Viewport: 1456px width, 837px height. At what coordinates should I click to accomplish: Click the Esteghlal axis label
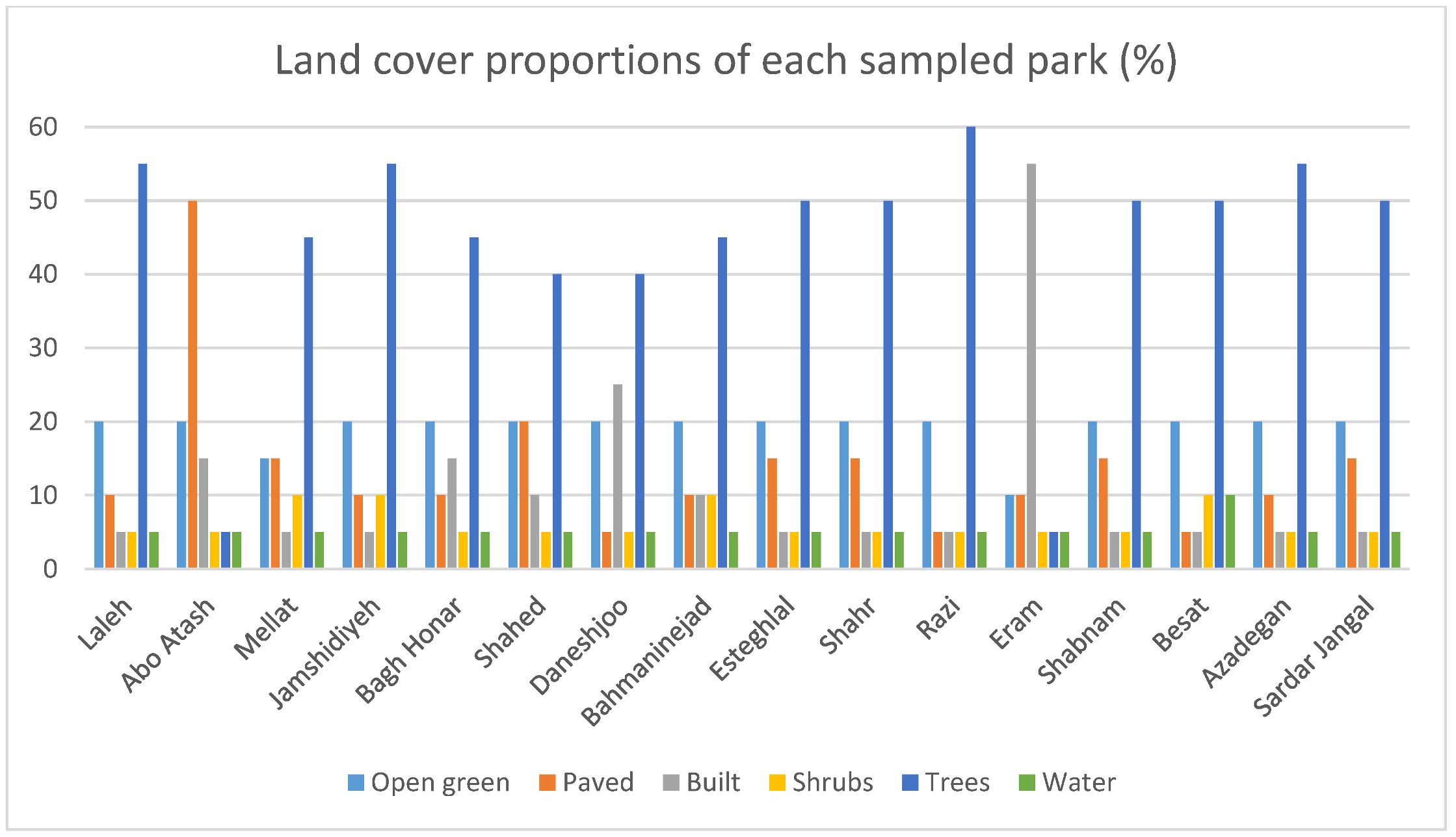pos(753,638)
